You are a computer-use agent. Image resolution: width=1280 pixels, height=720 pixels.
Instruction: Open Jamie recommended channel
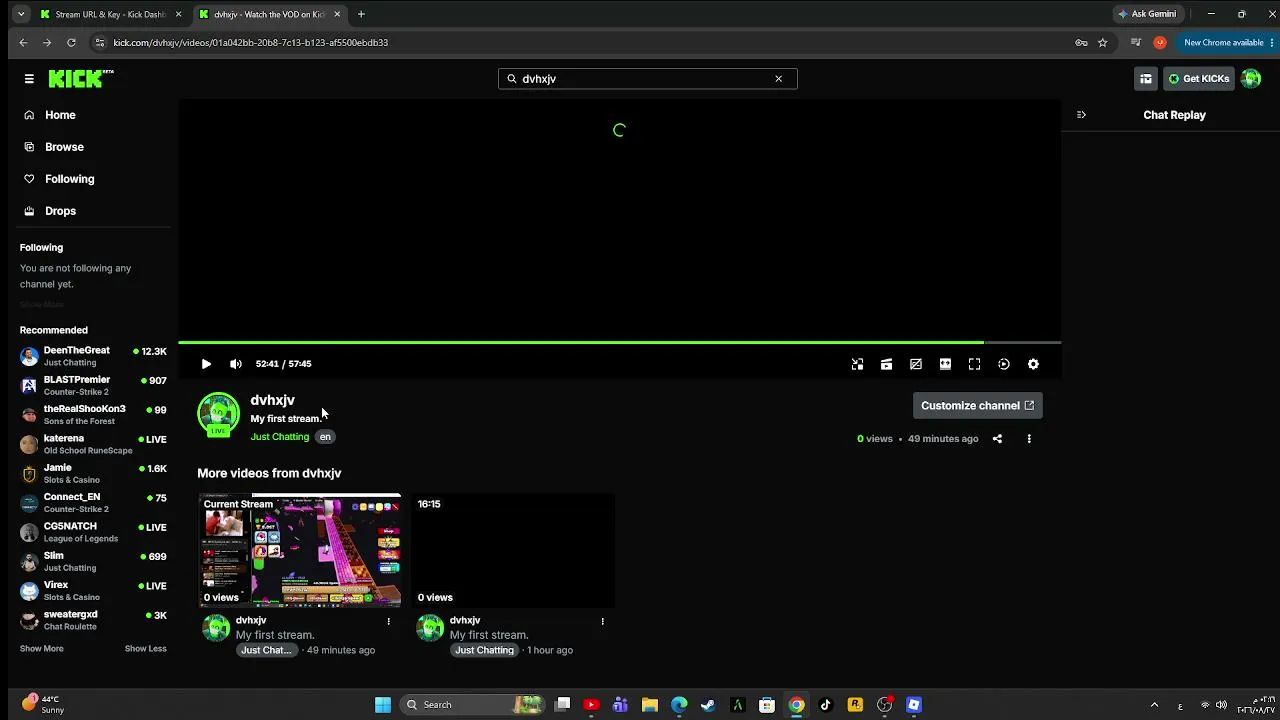pos(93,473)
